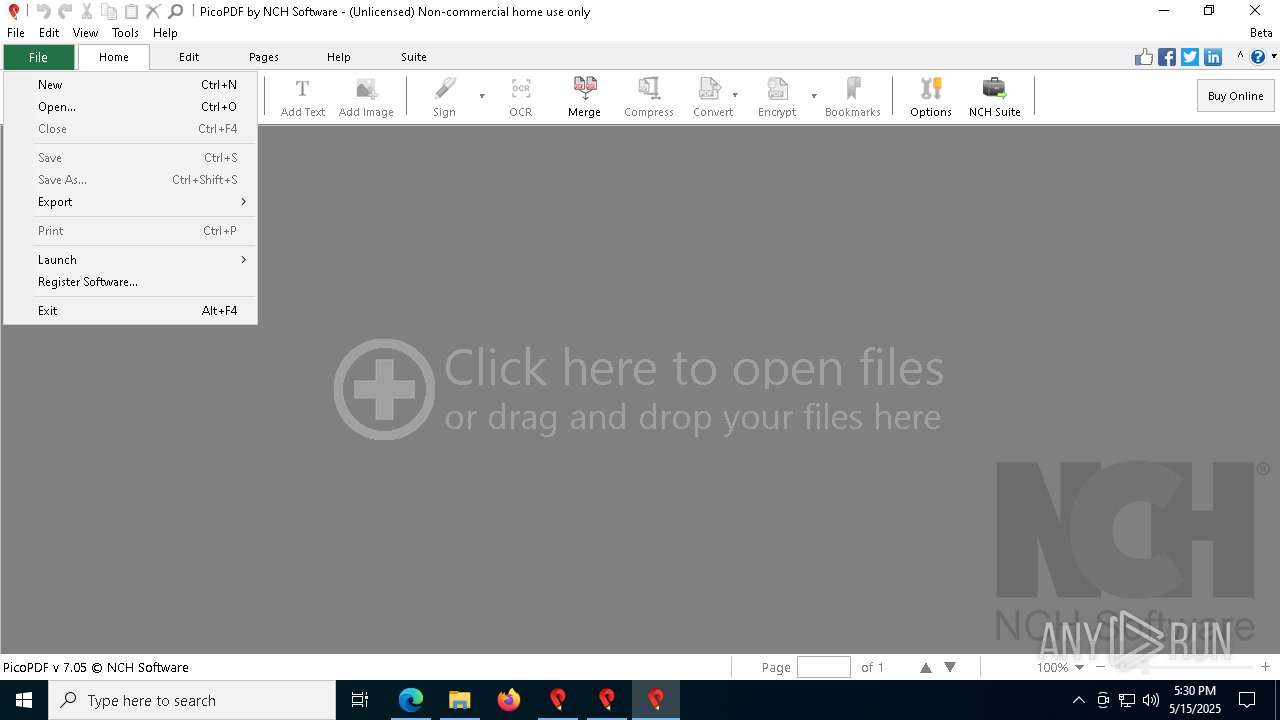The image size is (1280, 720).
Task: Select the Sign tool
Action: pos(444,98)
